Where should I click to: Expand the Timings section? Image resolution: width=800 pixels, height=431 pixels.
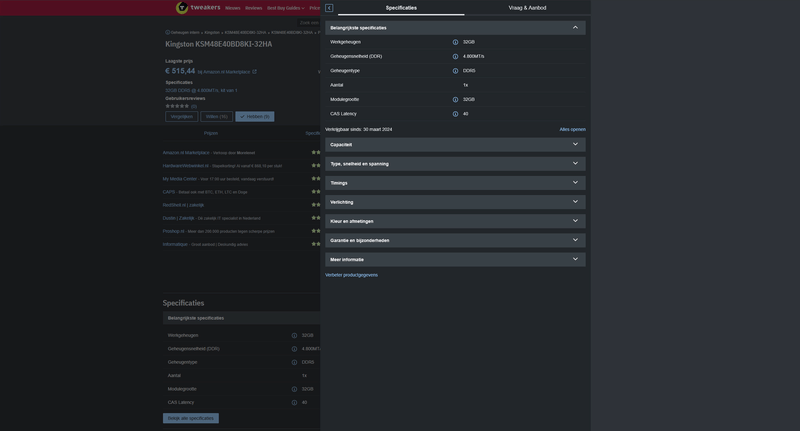(x=575, y=183)
